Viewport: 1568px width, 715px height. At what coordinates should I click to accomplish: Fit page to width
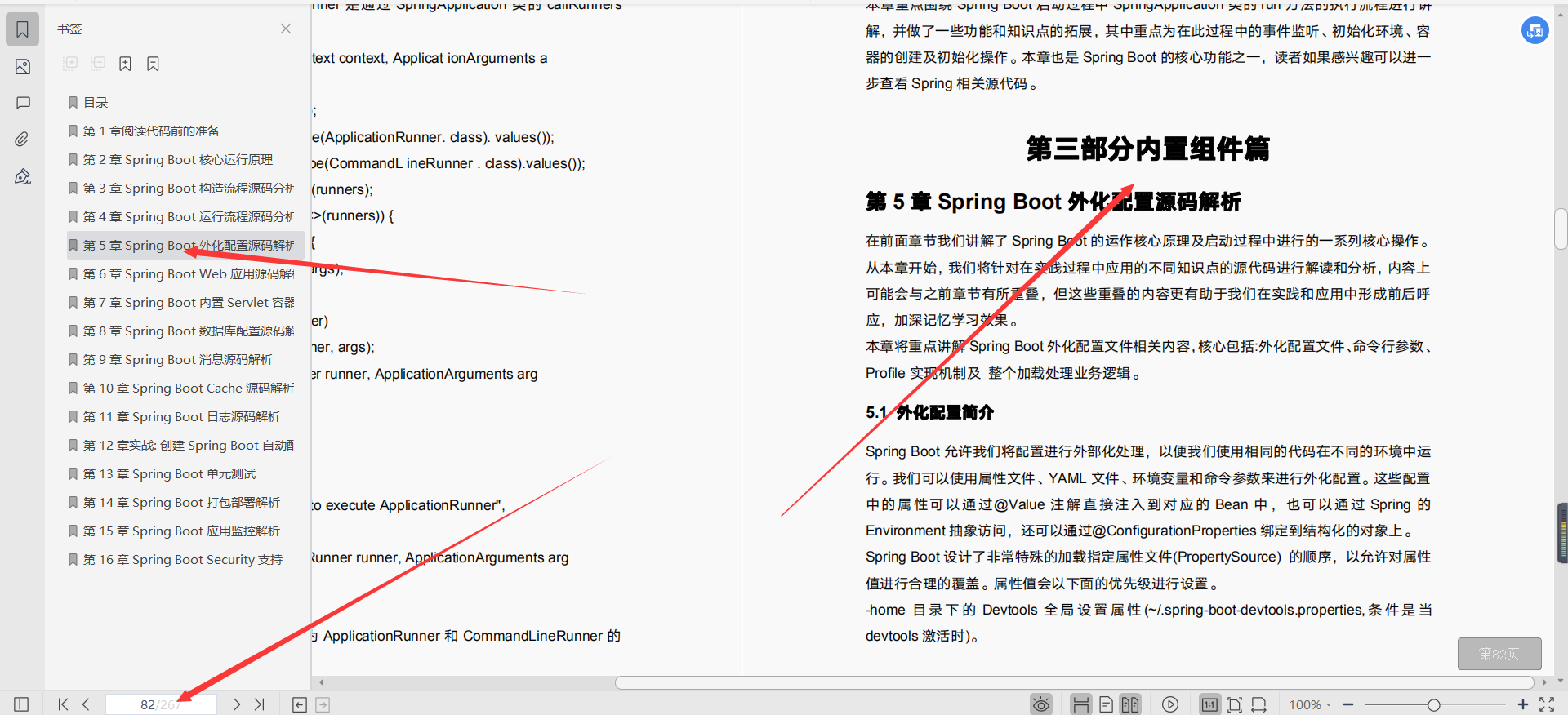tap(1259, 704)
